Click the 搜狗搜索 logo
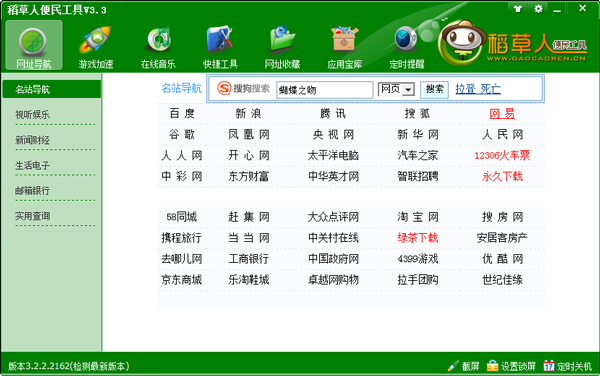Screen dimensions: 600x376 coord(243,88)
